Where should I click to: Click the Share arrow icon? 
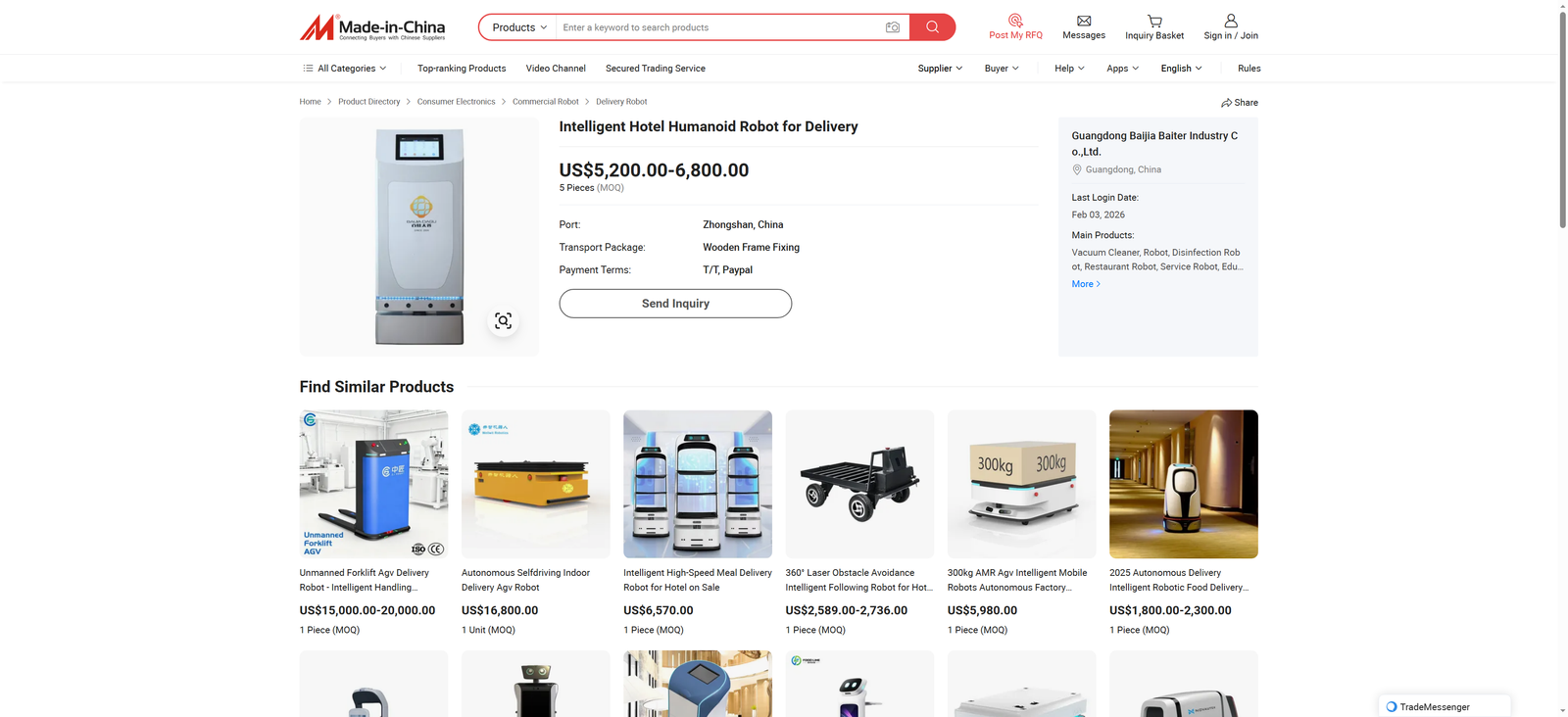pyautogui.click(x=1226, y=103)
